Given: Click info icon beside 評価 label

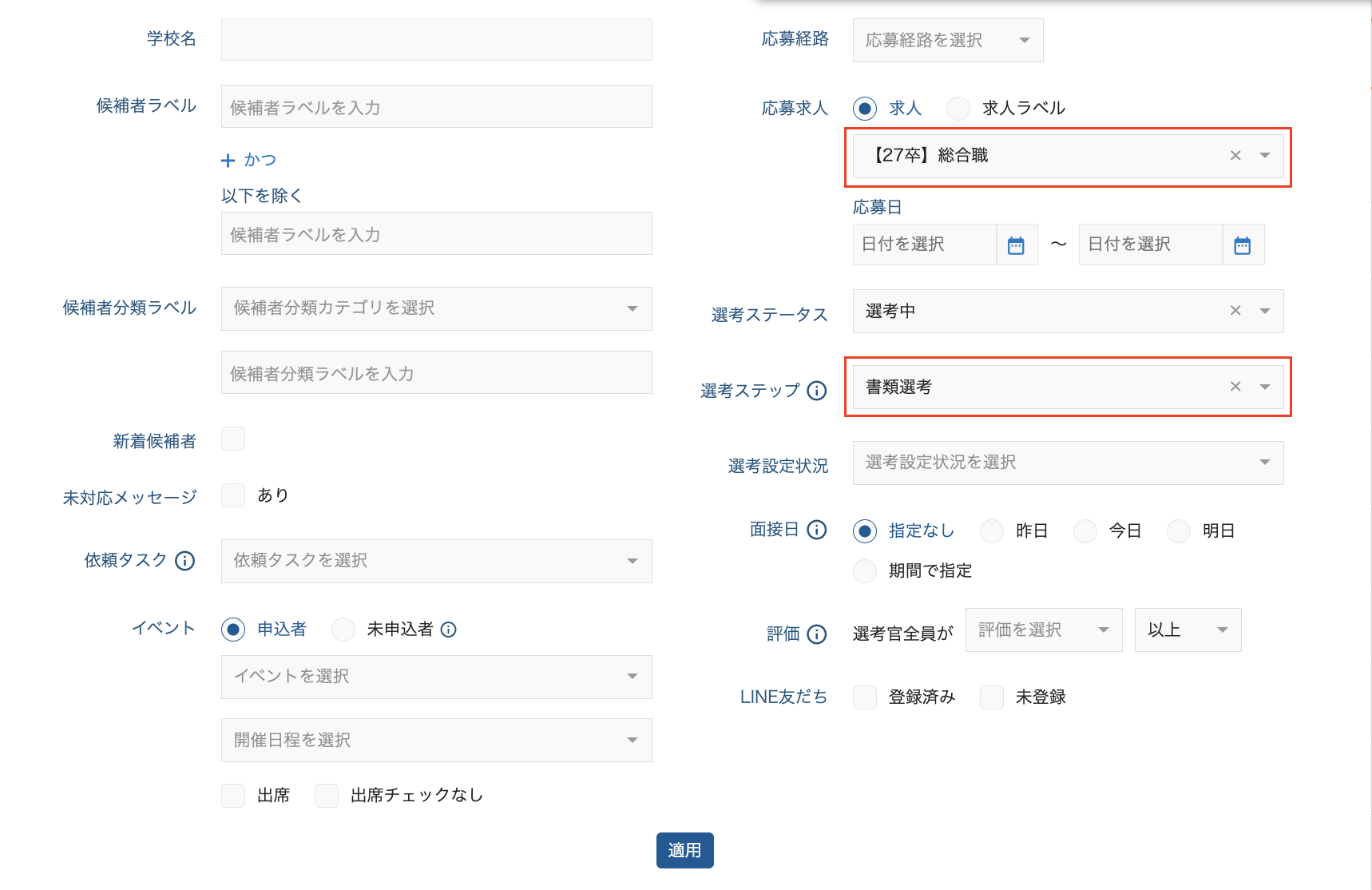Looking at the screenshot, I should [x=816, y=634].
